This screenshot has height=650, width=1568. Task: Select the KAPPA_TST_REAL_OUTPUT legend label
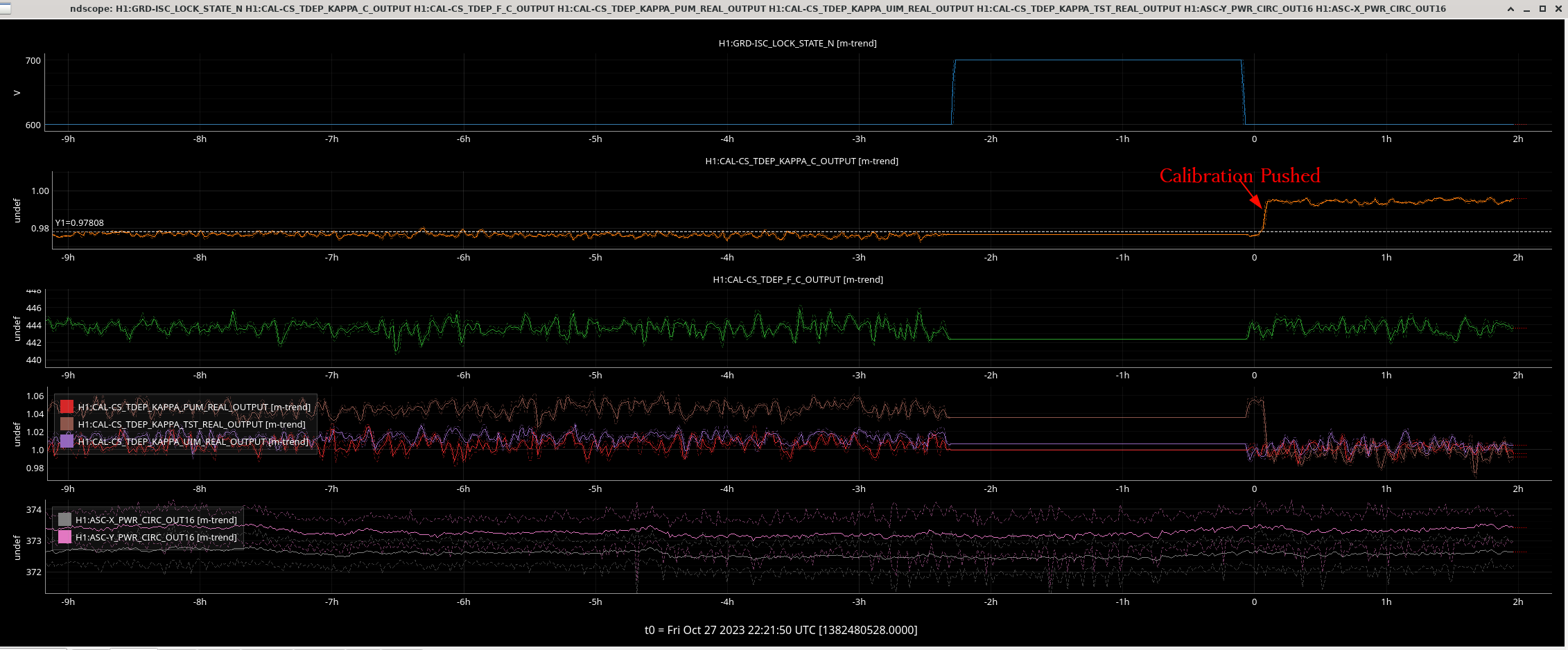(x=191, y=424)
